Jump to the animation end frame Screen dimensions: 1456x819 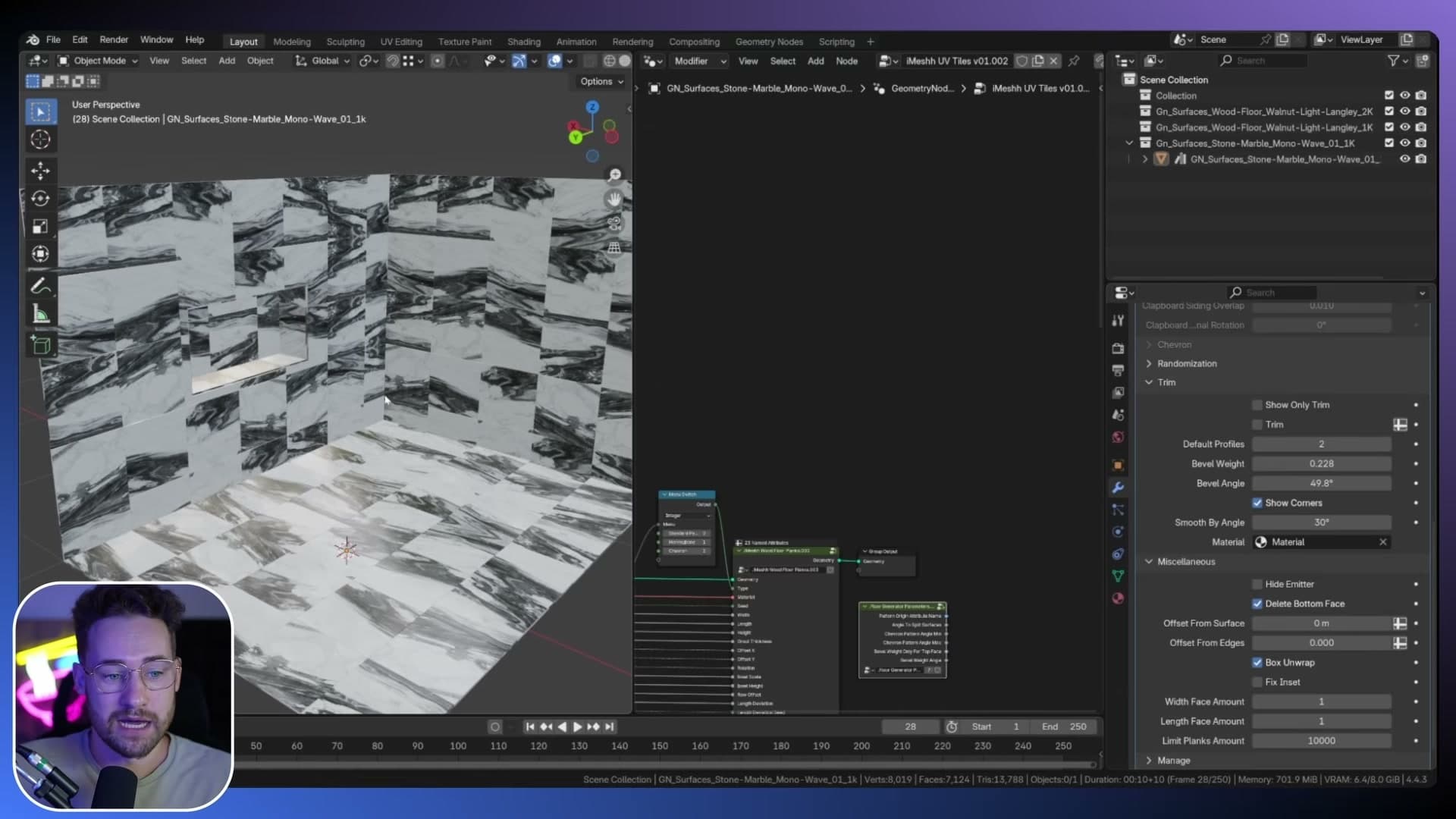[x=609, y=727]
